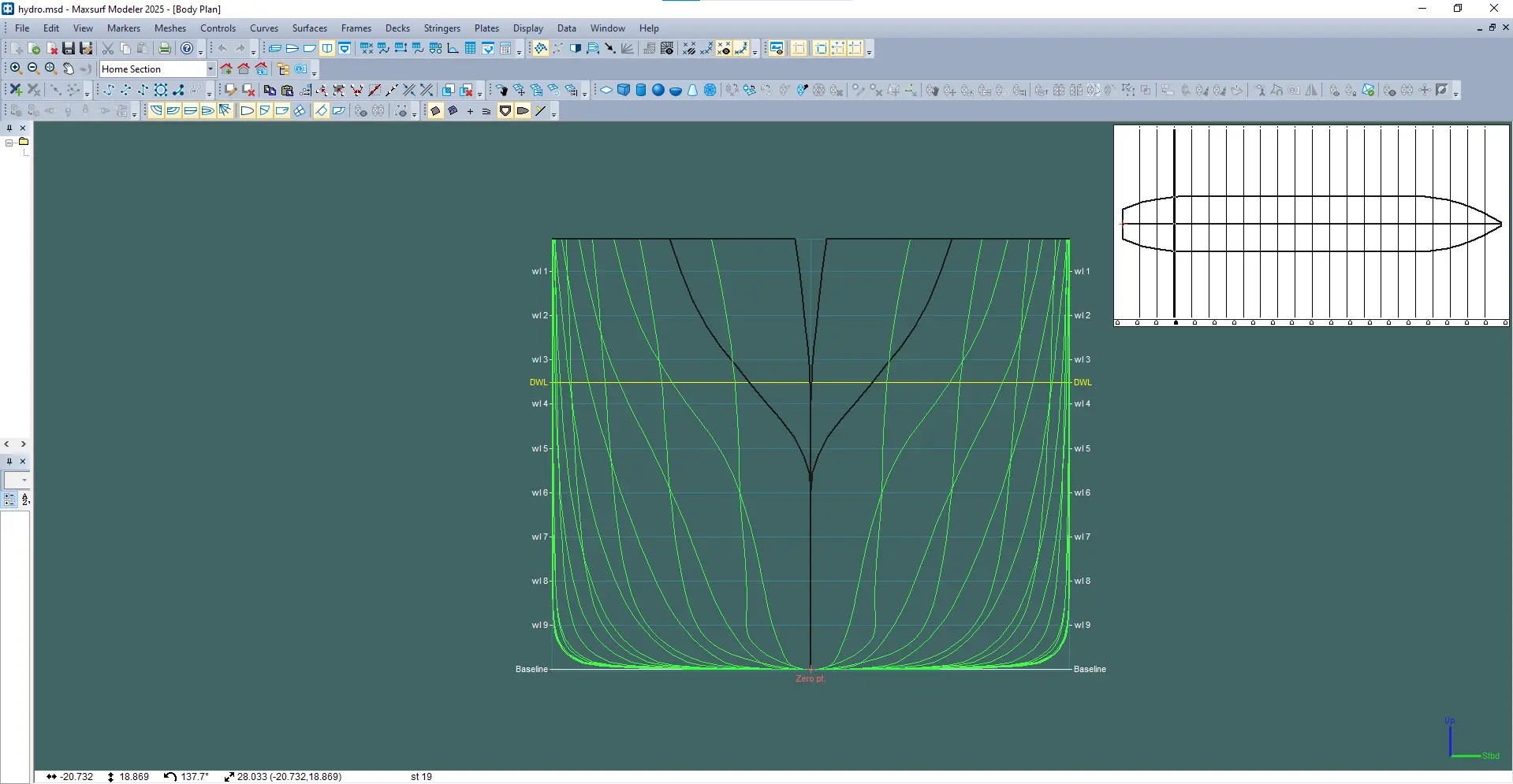Open the Home Section dropdown

211,69
